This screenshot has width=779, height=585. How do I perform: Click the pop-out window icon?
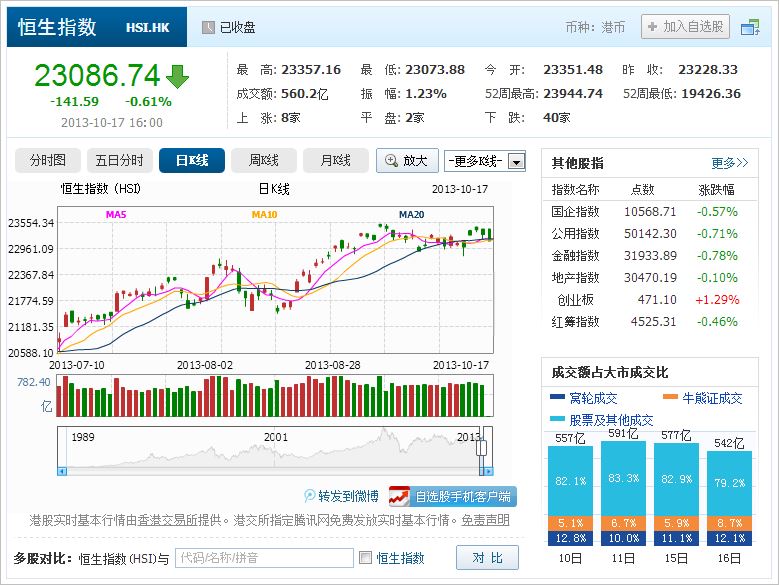tap(750, 27)
